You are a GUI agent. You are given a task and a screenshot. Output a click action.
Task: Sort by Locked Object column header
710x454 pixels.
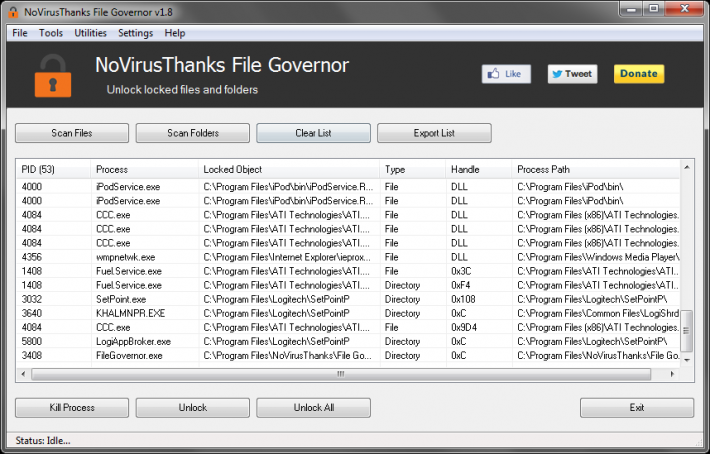point(289,169)
